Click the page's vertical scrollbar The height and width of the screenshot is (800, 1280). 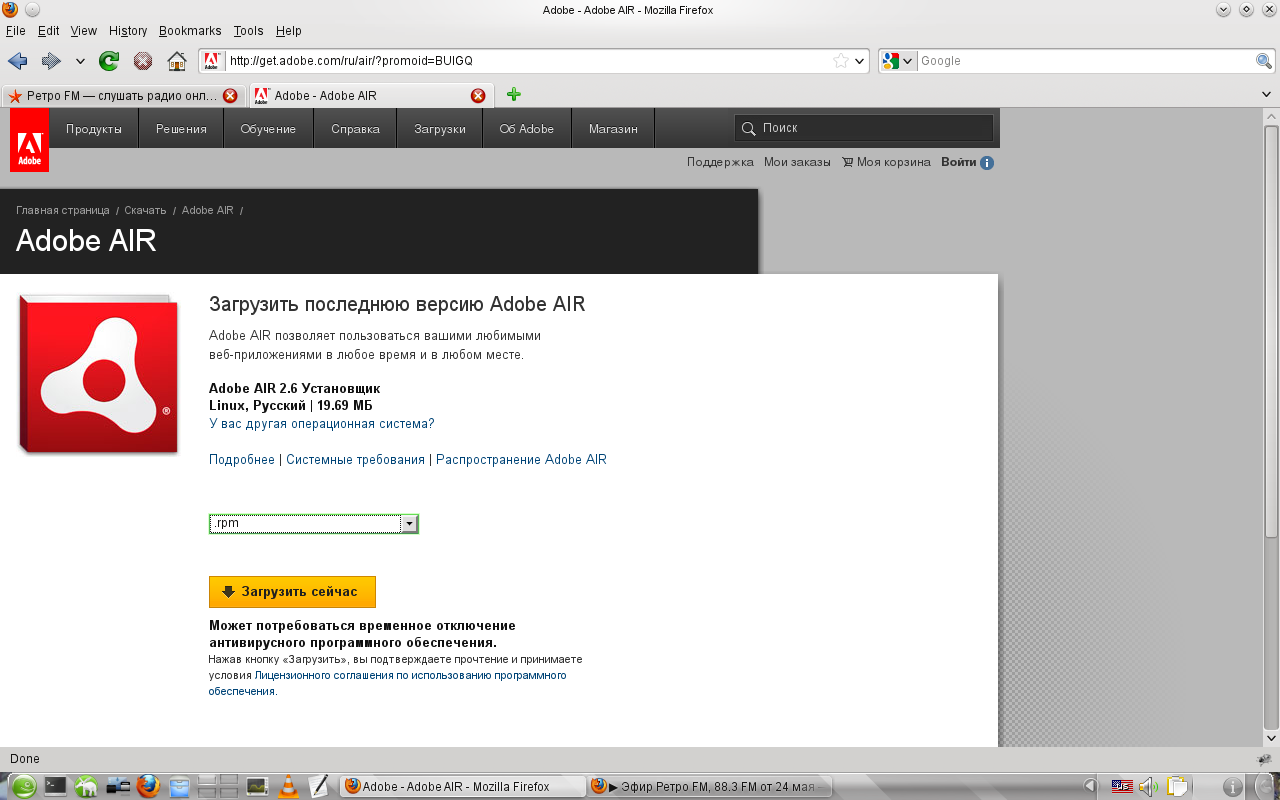click(x=1271, y=427)
